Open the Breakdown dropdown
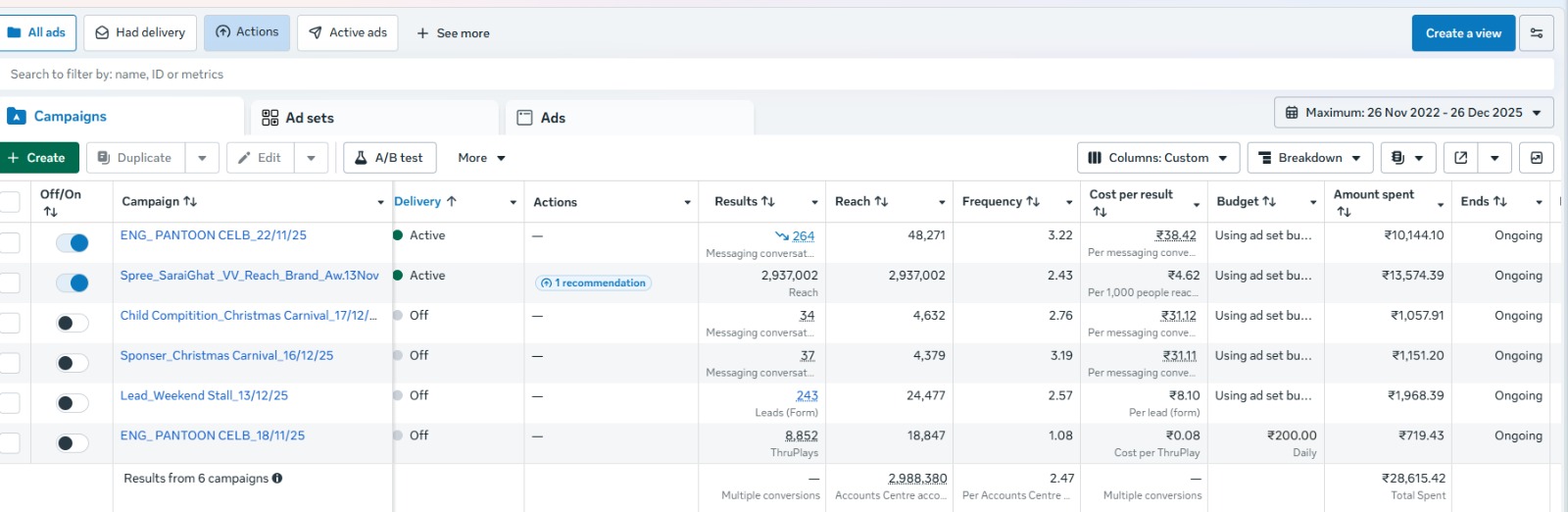 pos(1309,158)
